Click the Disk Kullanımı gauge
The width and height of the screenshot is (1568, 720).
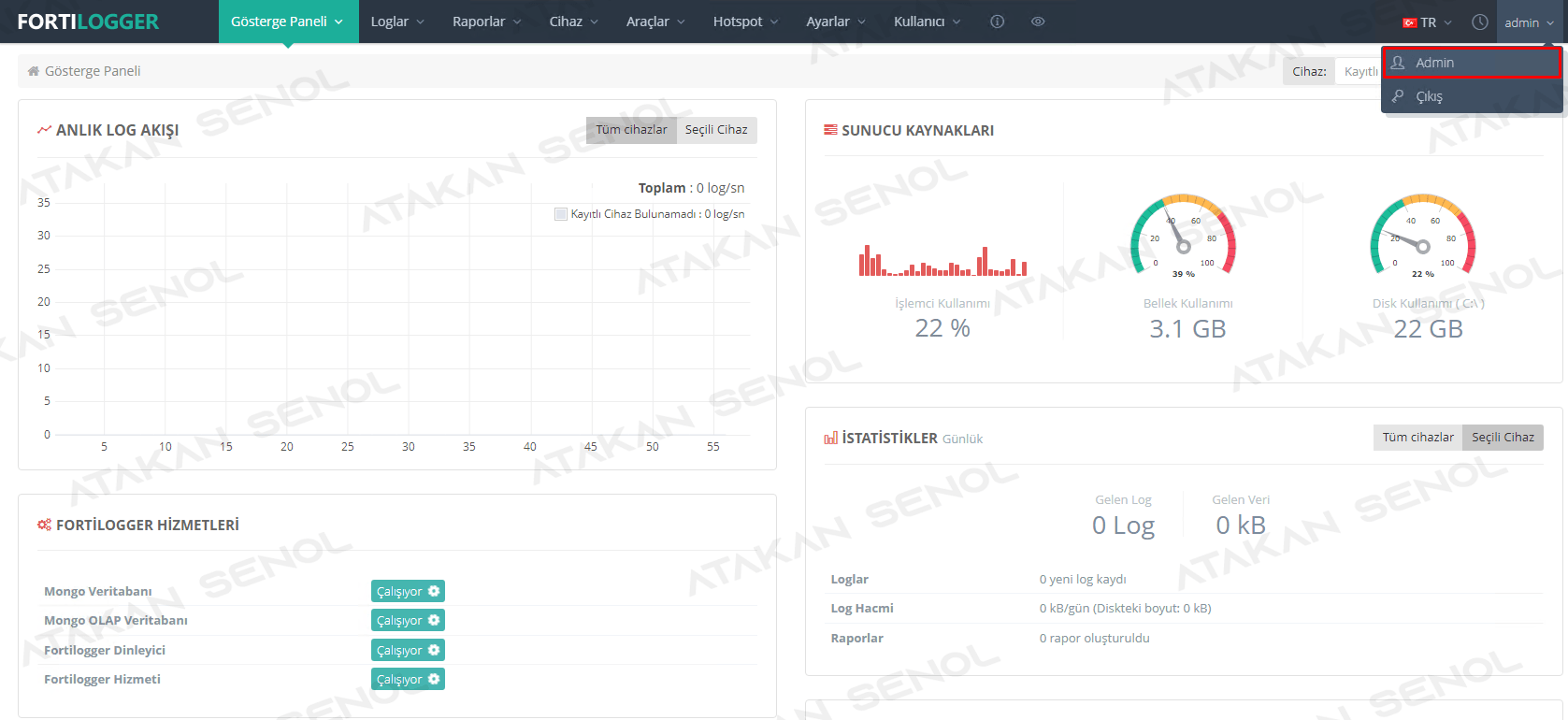(1423, 236)
